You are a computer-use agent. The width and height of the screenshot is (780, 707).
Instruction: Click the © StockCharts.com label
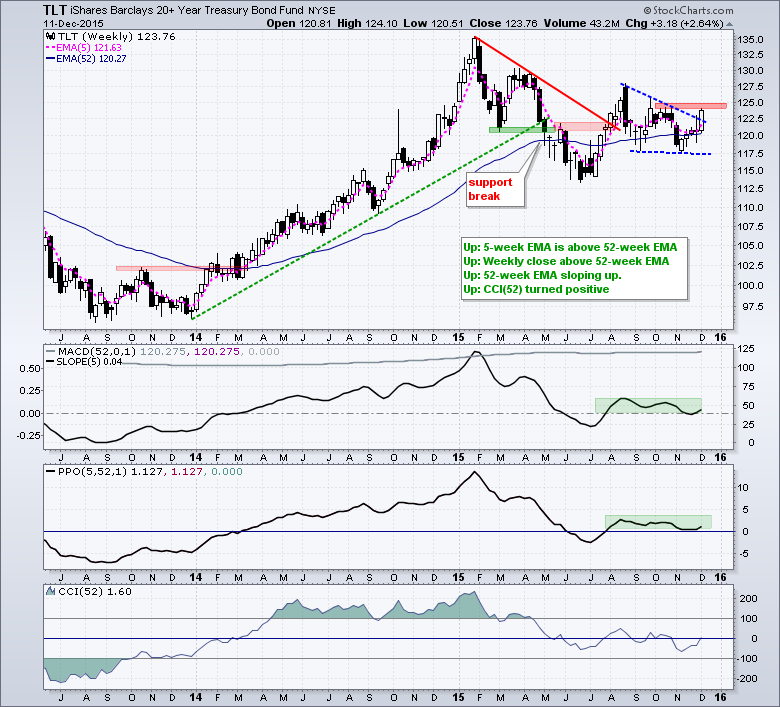(x=688, y=10)
